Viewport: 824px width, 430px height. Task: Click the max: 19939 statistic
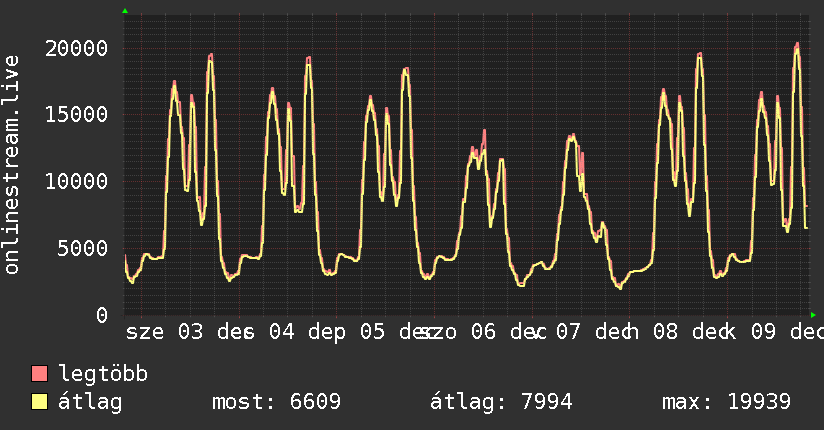pos(726,402)
